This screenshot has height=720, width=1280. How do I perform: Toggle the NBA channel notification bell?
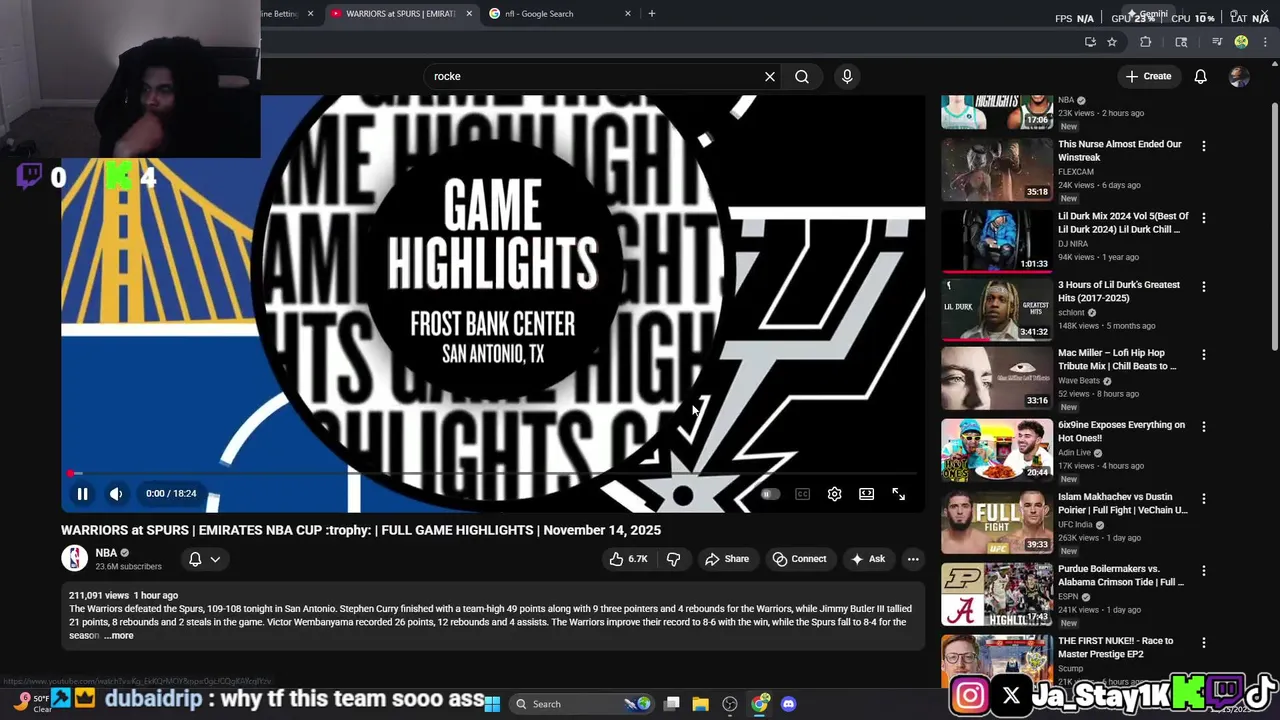tap(195, 559)
